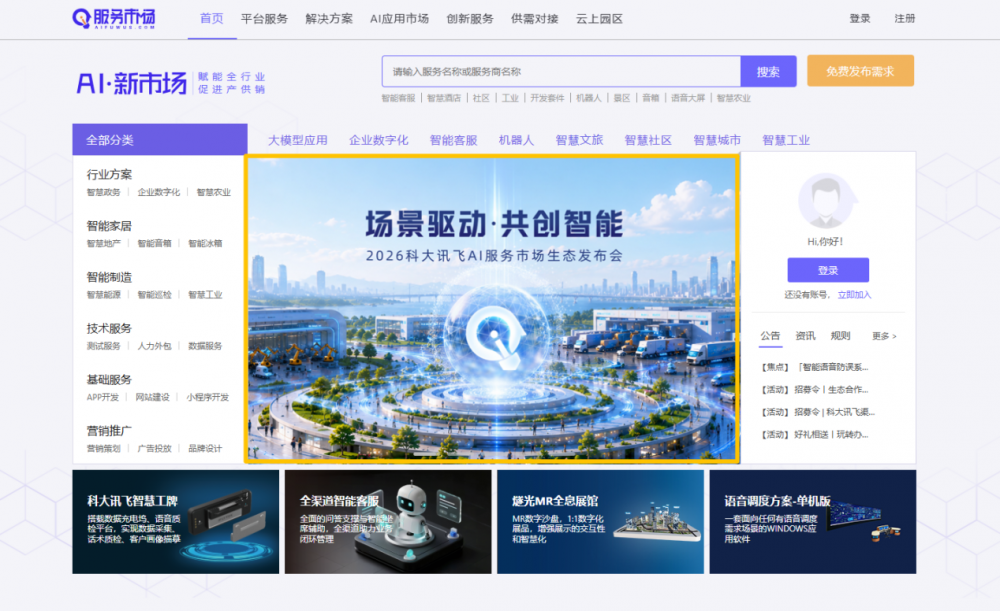Click 智能巡检 under 智能制造
Screen dimensions: 1000x611
pos(154,295)
